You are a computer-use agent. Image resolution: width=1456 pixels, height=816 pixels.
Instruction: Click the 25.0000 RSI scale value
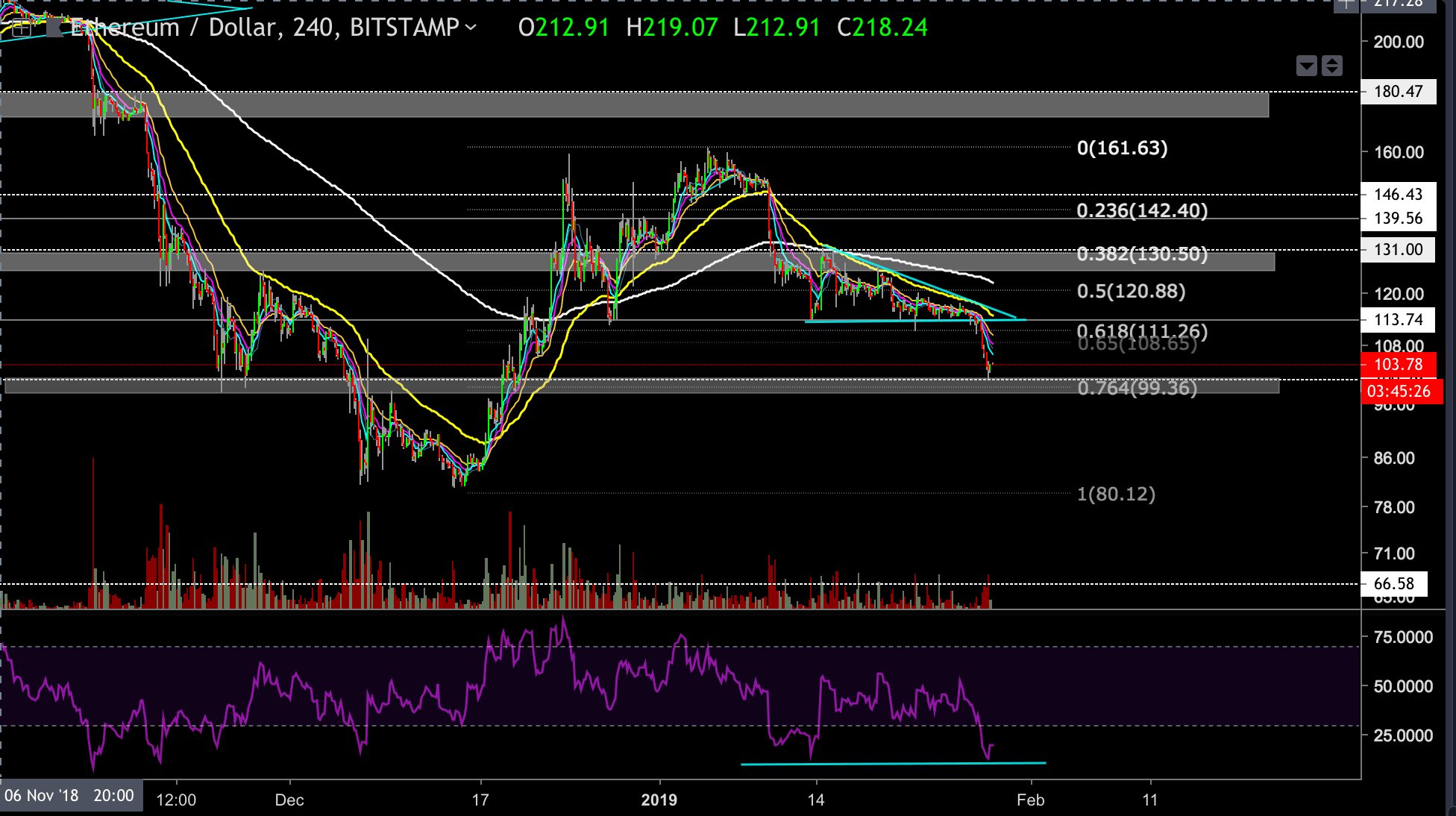pyautogui.click(x=1403, y=735)
